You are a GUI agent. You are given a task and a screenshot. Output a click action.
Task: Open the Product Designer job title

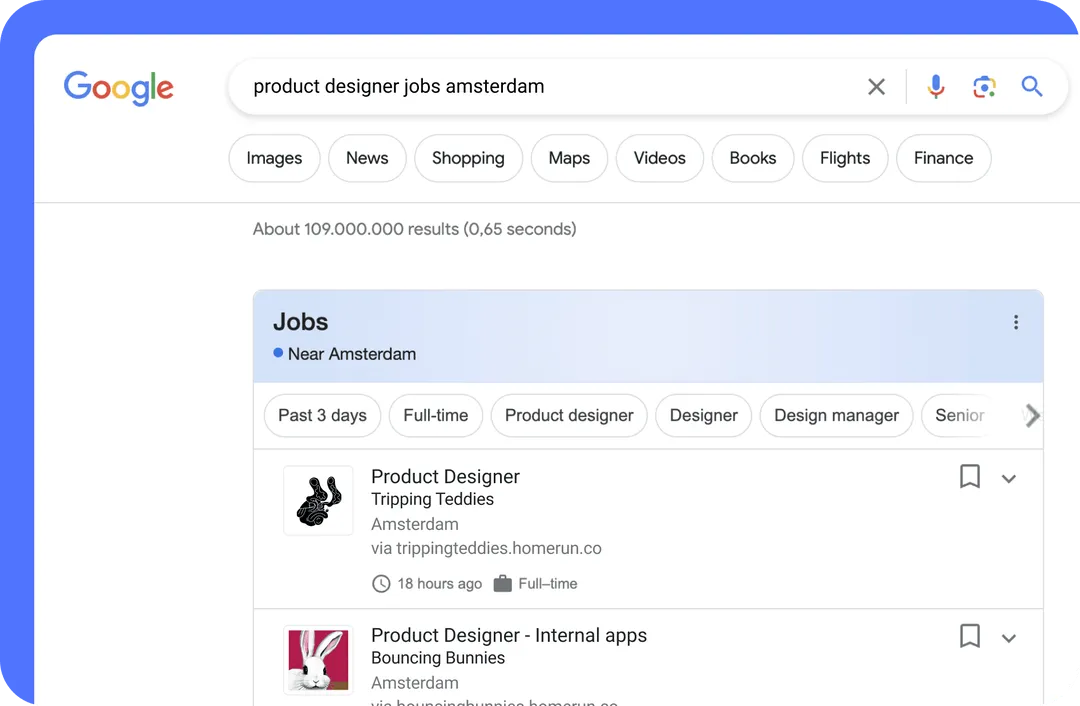tap(446, 477)
